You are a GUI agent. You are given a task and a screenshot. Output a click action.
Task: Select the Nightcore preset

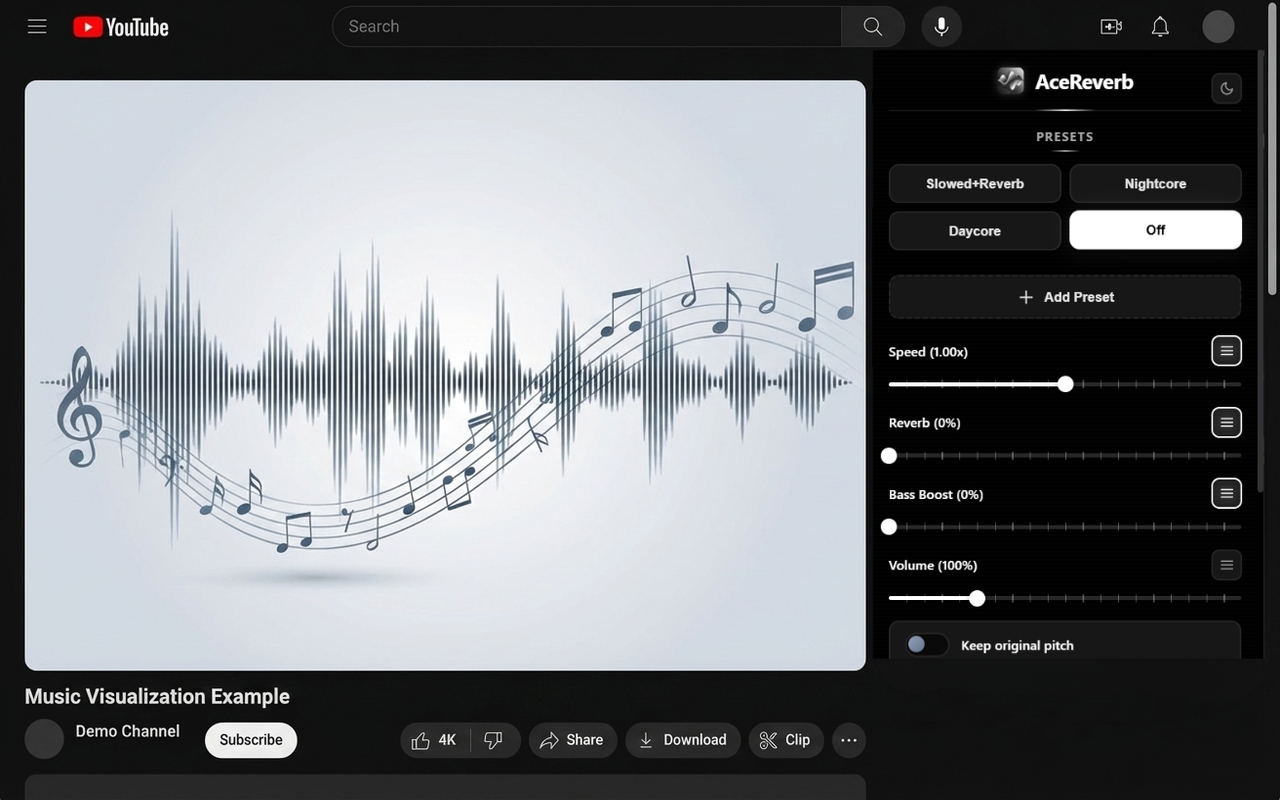click(x=1155, y=183)
